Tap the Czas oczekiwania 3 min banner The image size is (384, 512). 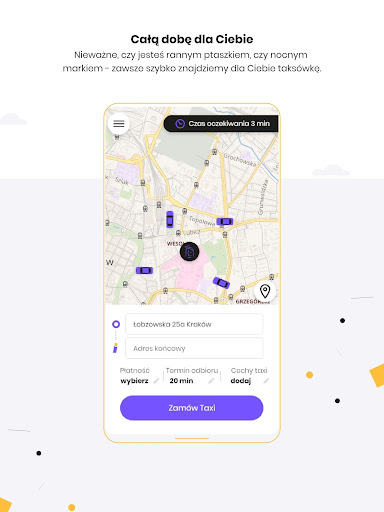point(221,124)
